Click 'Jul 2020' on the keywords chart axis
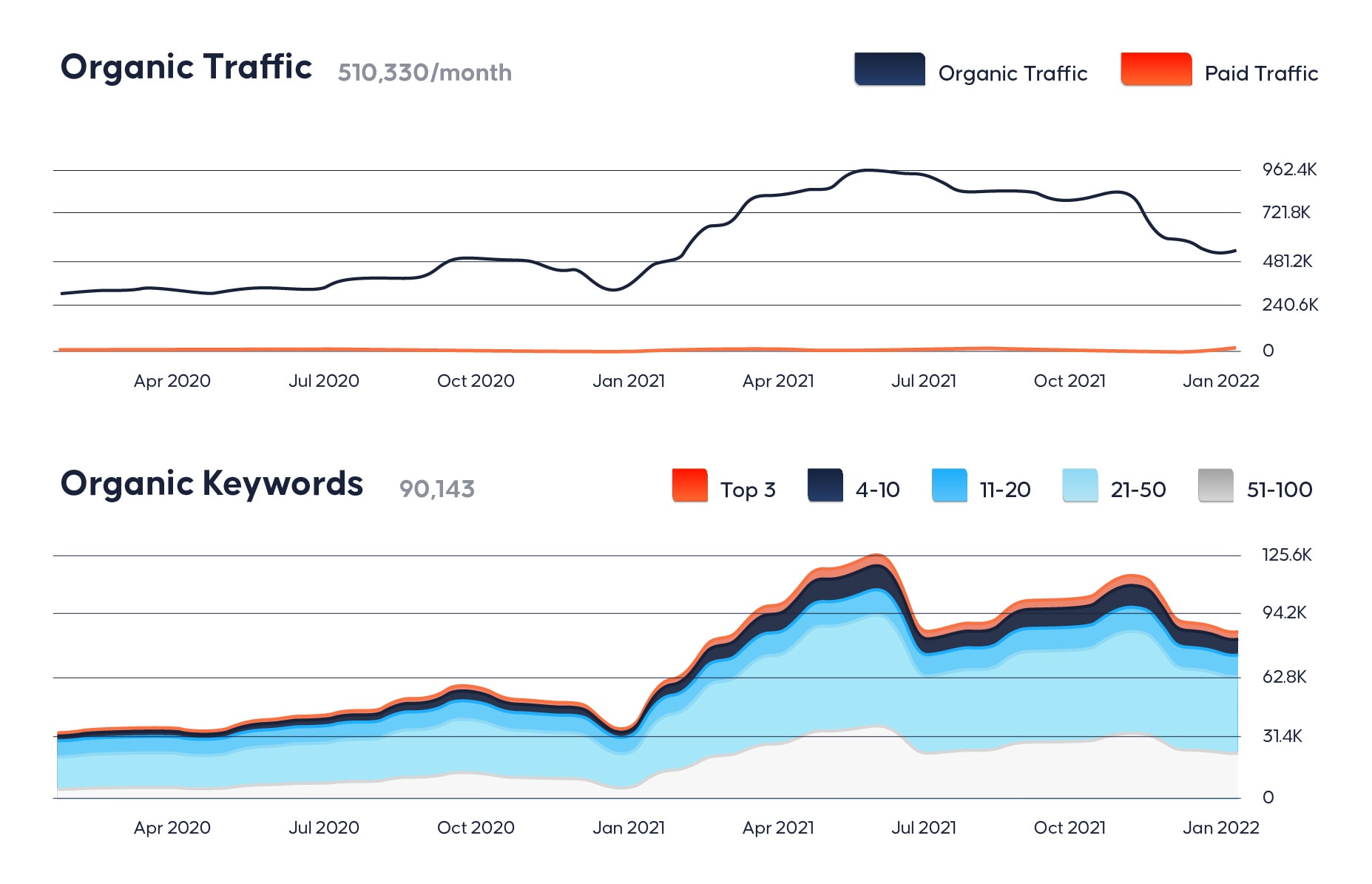The image size is (1372, 884). click(324, 828)
